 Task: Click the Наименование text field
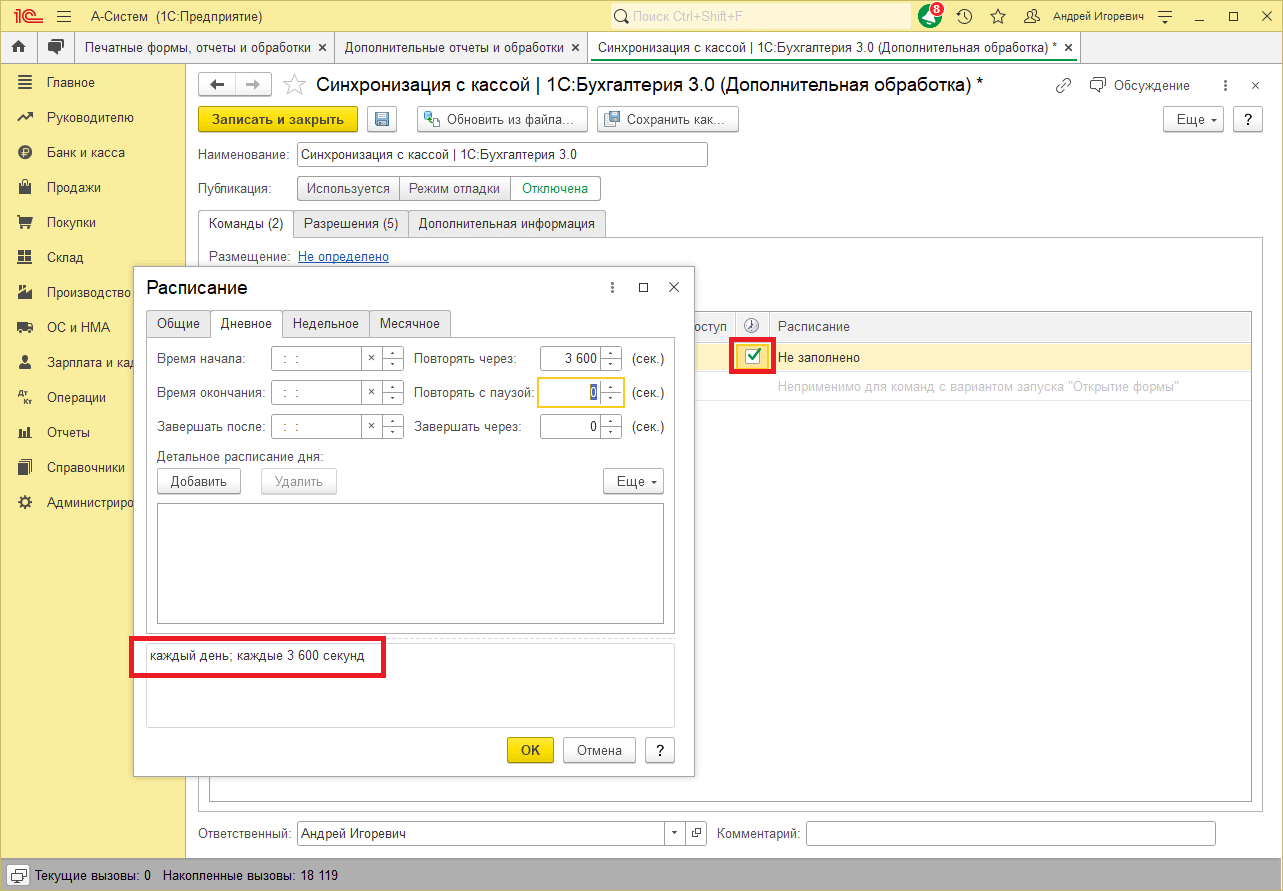502,155
